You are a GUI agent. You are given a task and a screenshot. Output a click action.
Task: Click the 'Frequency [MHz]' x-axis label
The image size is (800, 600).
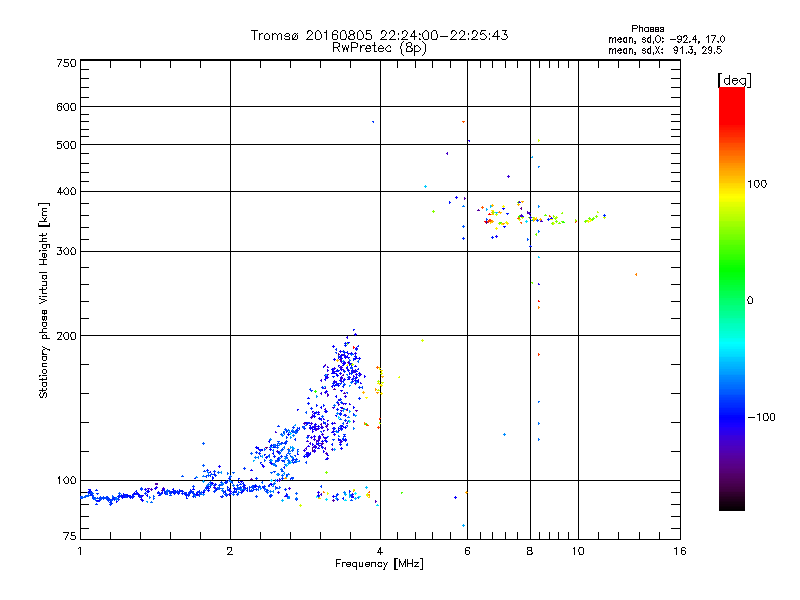[x=379, y=564]
